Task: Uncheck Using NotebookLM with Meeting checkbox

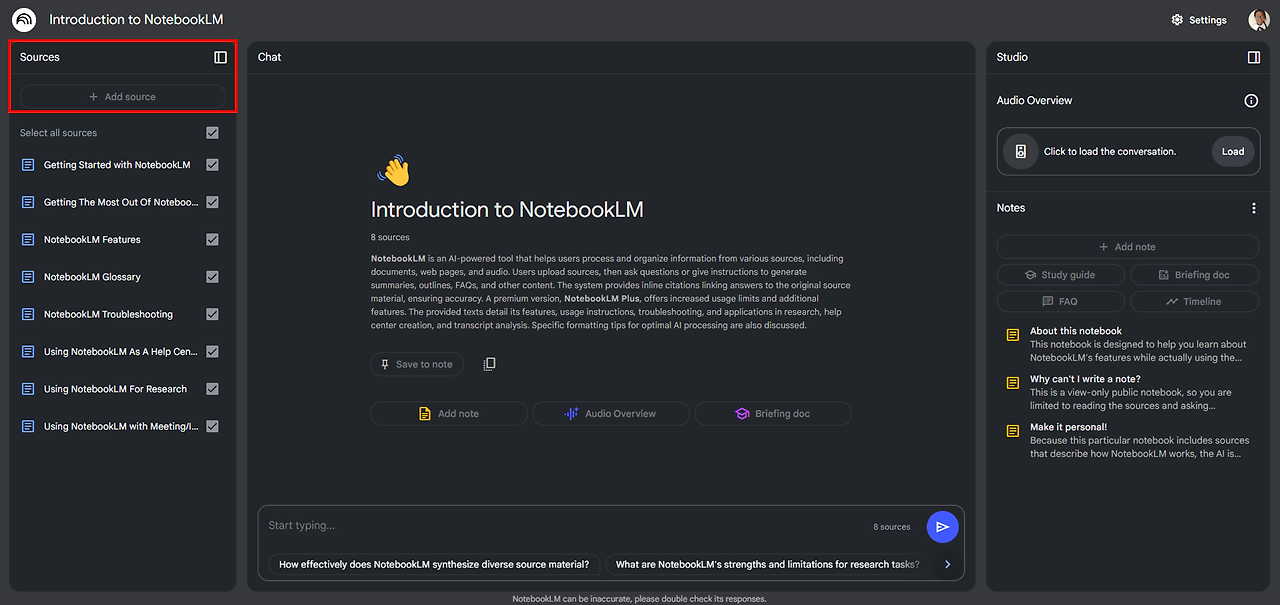Action: coord(212,426)
